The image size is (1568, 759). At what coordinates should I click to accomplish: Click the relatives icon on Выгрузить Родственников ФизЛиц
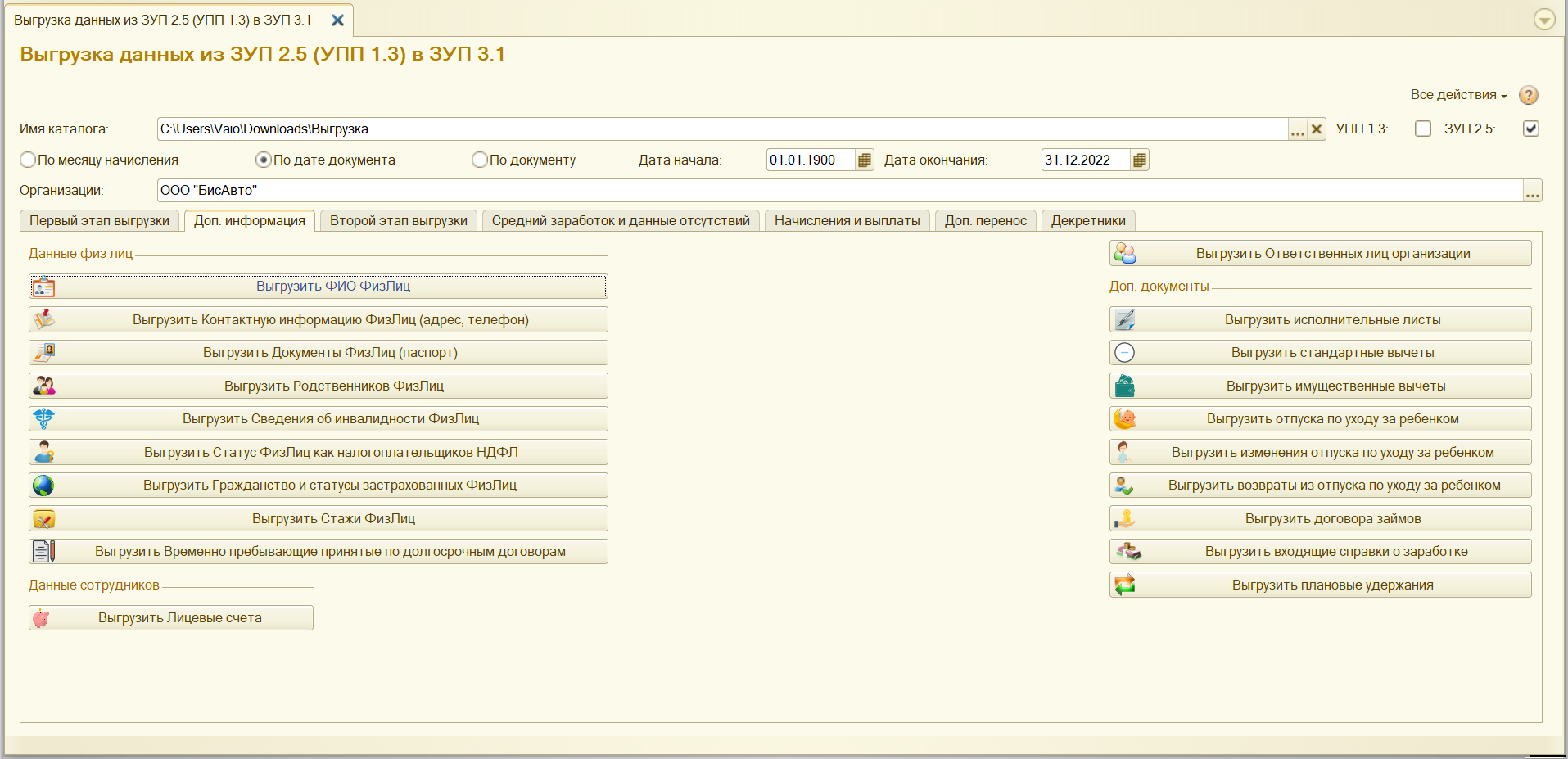click(x=43, y=386)
